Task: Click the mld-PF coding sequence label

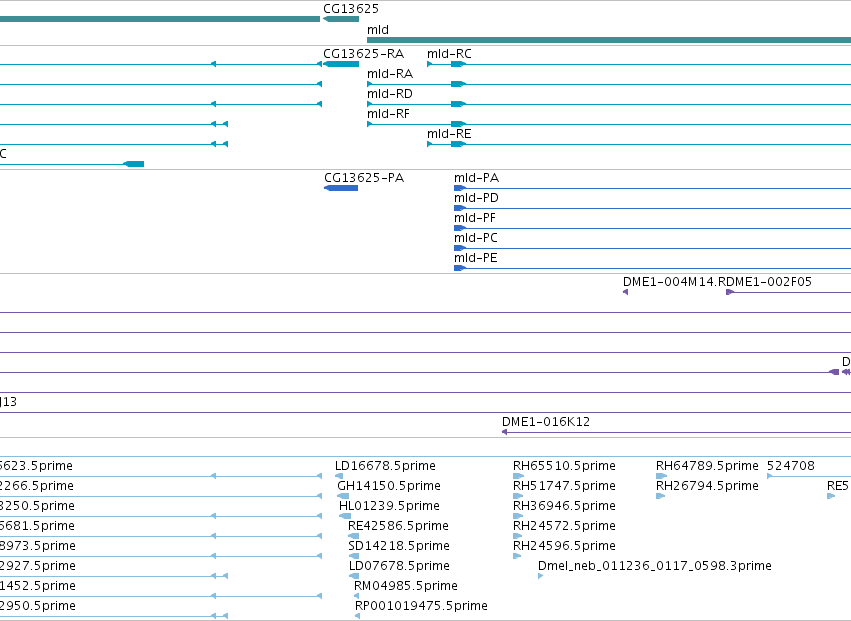Action: (475, 218)
